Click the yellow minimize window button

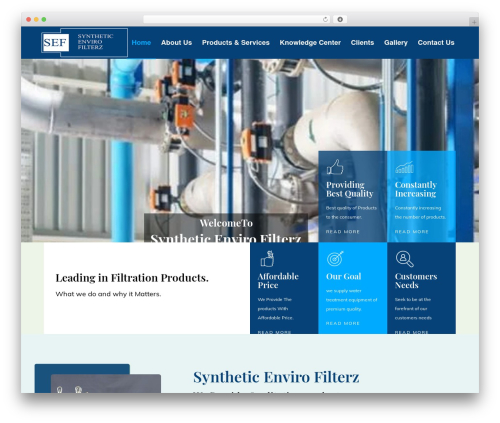coord(36,19)
